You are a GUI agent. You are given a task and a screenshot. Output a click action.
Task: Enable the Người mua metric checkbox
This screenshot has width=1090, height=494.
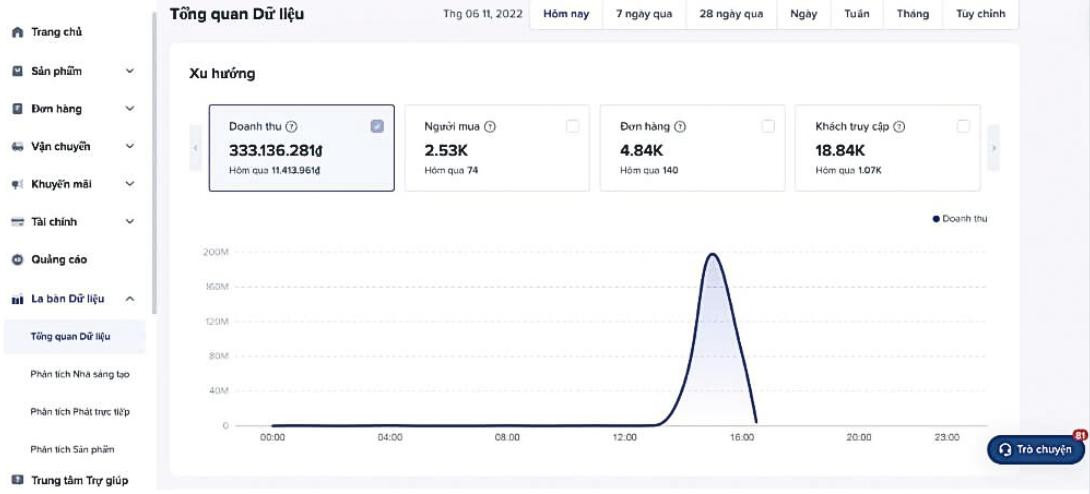click(572, 126)
